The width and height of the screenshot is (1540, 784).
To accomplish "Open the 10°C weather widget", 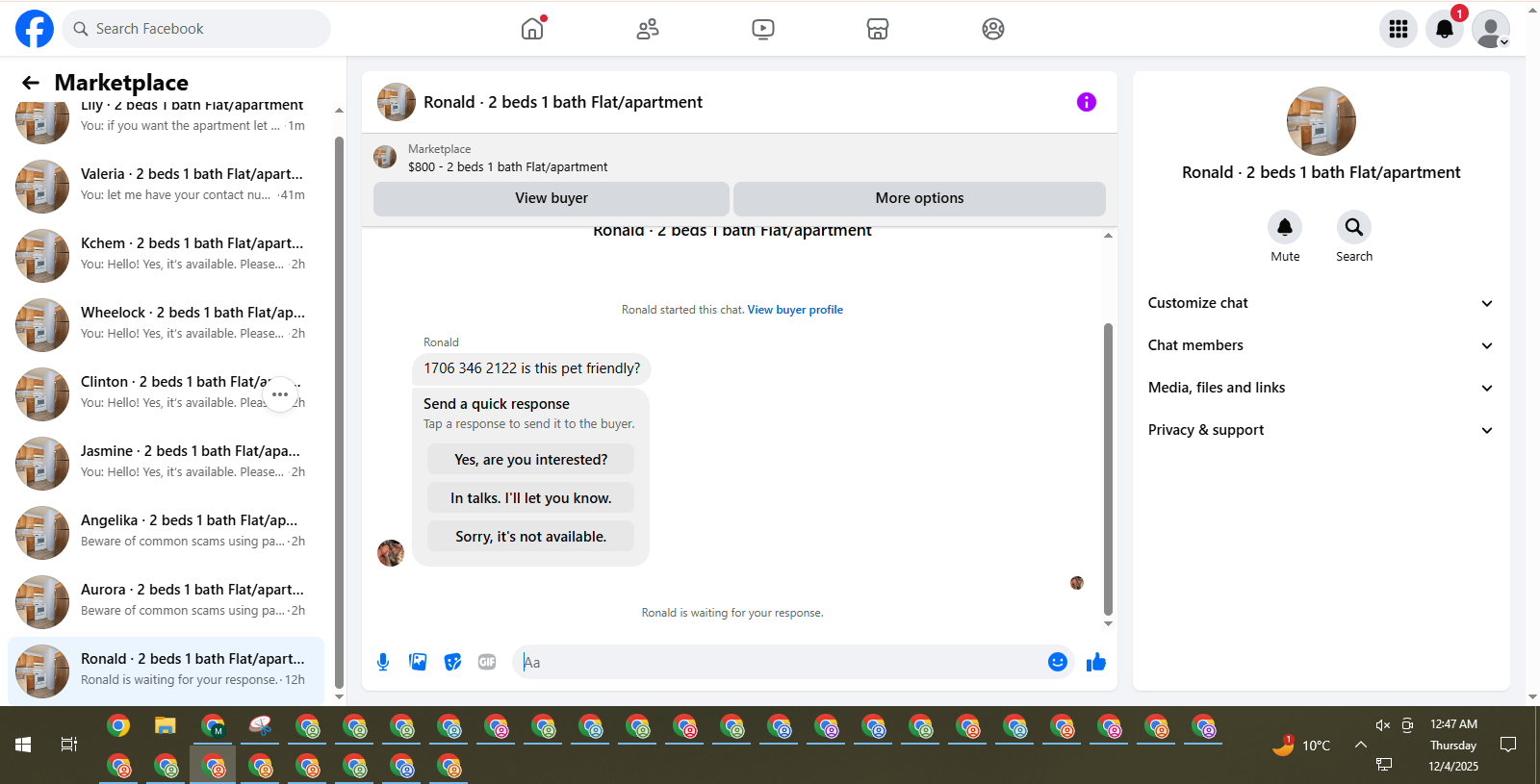I will 1301,745.
